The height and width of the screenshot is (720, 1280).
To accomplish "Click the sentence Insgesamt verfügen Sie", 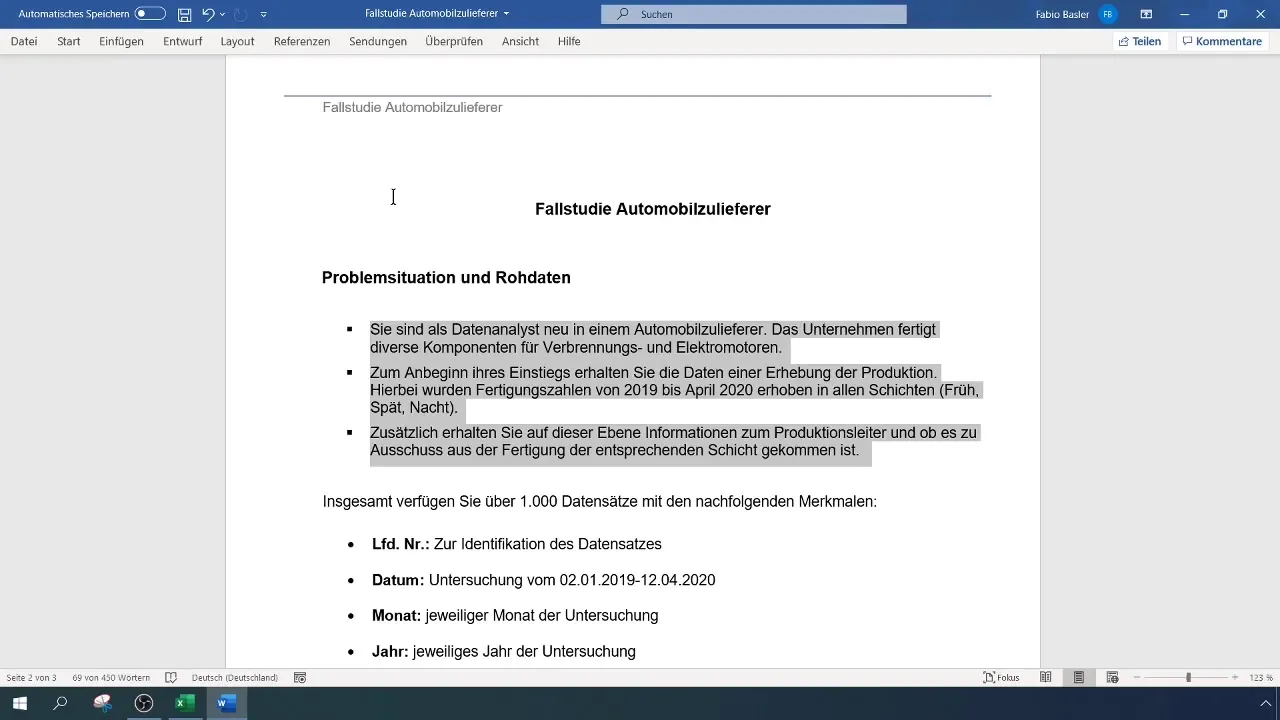I will coord(600,501).
